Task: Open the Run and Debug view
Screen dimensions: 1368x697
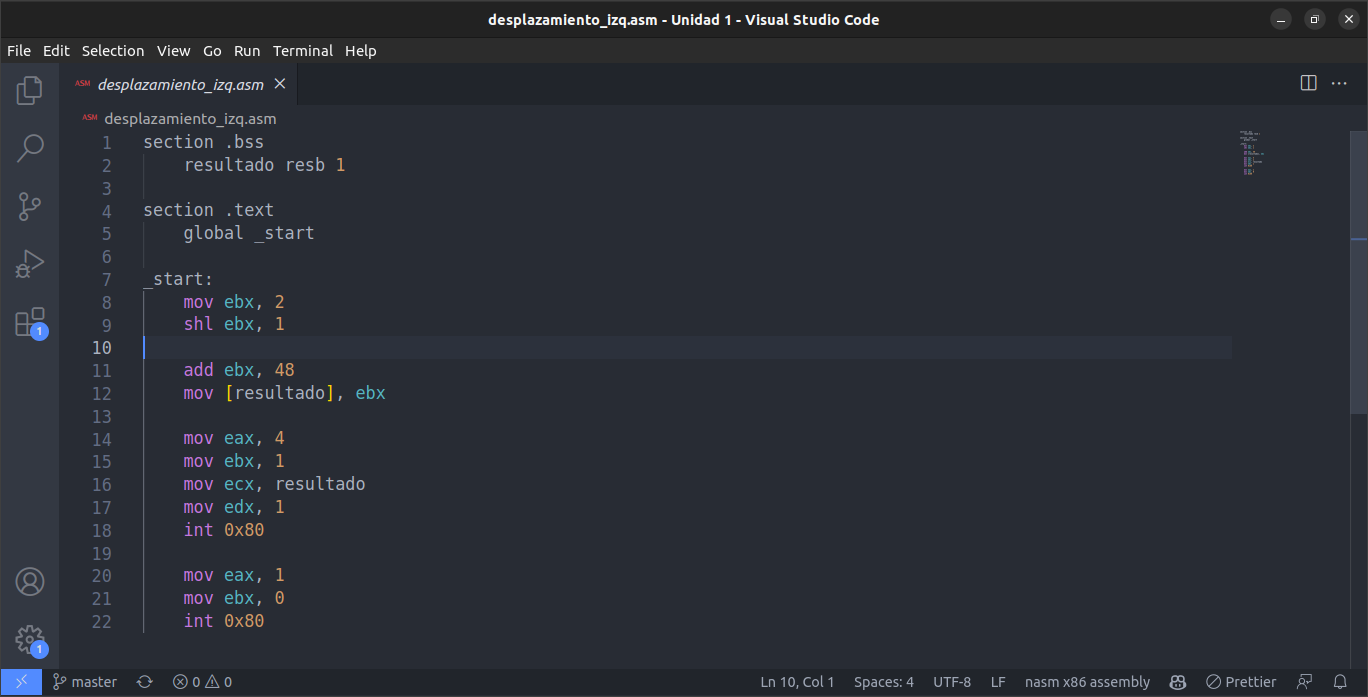Action: (30, 265)
